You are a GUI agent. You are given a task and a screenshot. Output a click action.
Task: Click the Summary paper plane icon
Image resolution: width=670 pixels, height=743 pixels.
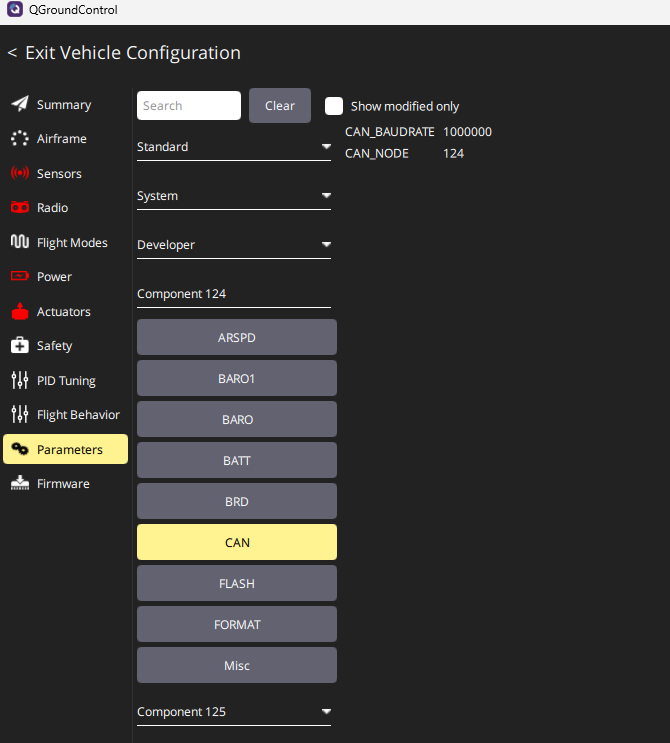tap(20, 104)
